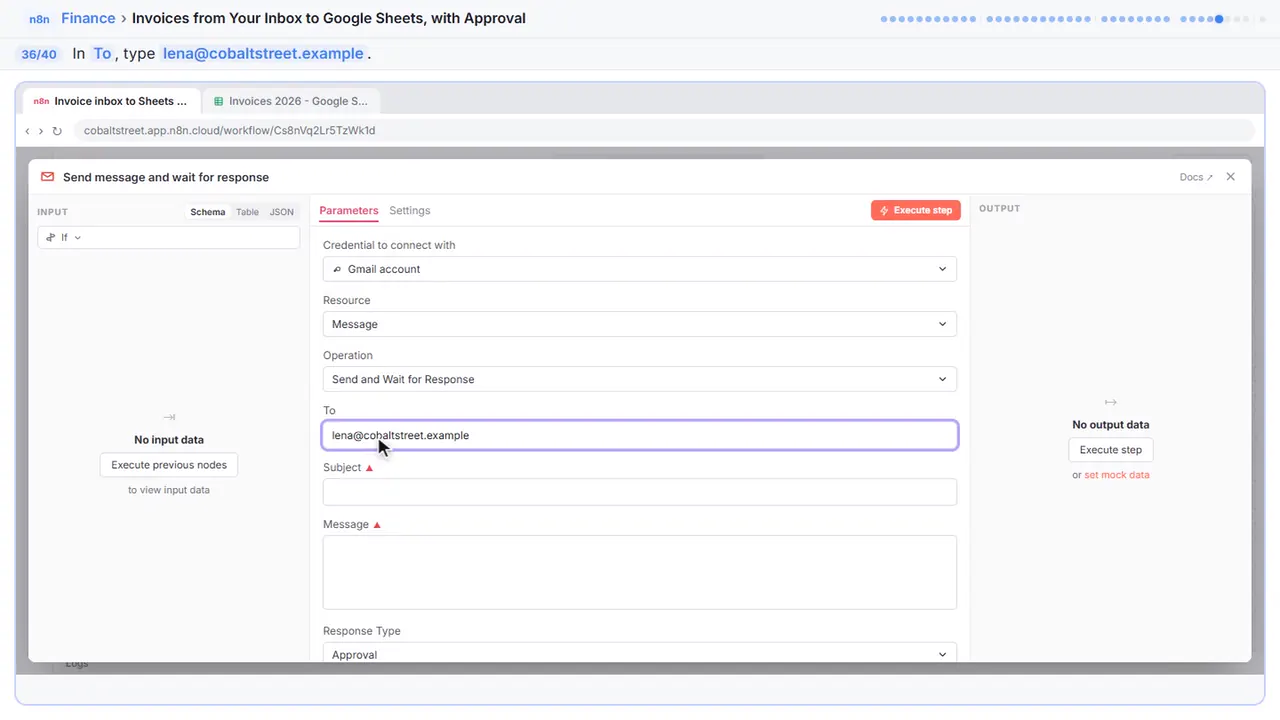Open the Gmail account credential dropdown
Screen dimensions: 1280x720
coord(640,269)
